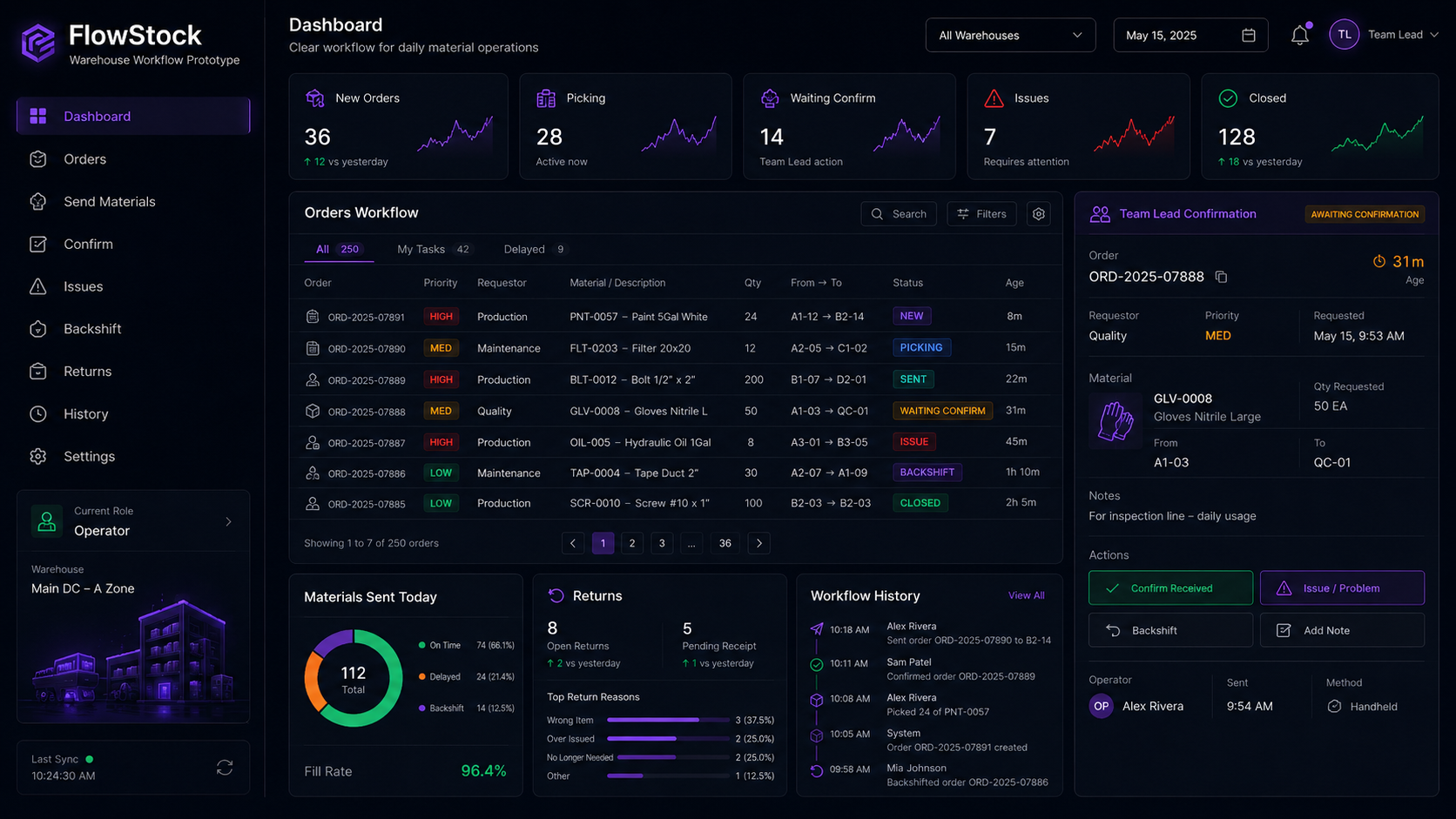Expand the Current Role Operator selector
Image resolution: width=1456 pixels, height=819 pixels.
click(133, 521)
